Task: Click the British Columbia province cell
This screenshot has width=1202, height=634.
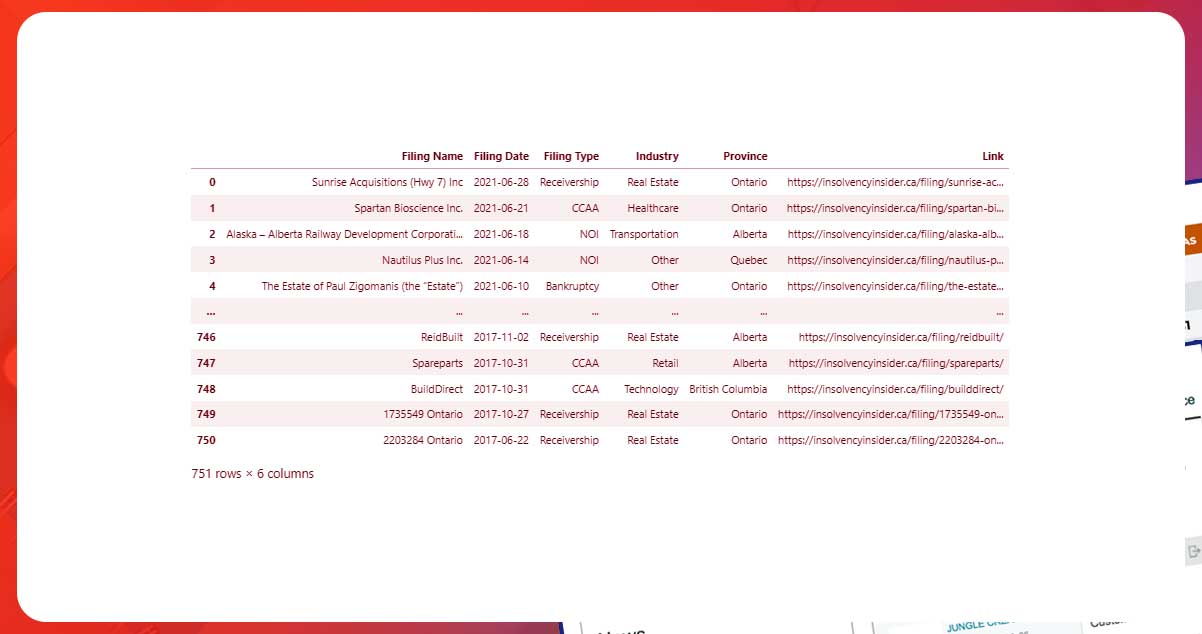Action: (x=728, y=389)
